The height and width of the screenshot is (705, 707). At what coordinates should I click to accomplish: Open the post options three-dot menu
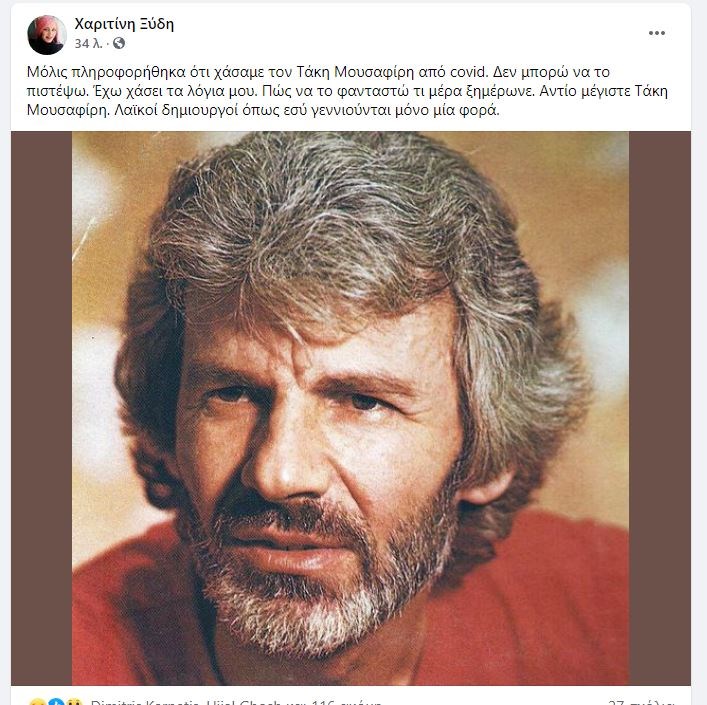656,33
